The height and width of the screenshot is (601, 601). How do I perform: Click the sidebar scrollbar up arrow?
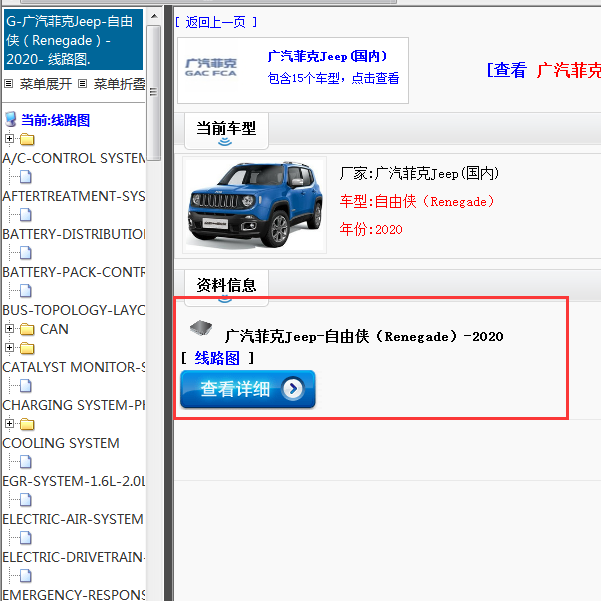[x=154, y=16]
